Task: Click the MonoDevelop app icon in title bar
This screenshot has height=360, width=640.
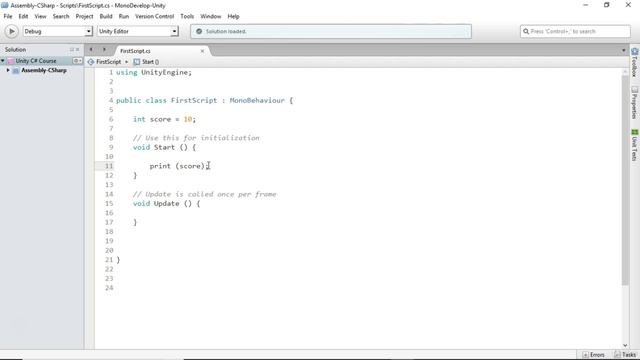Action: (x=4, y=5)
